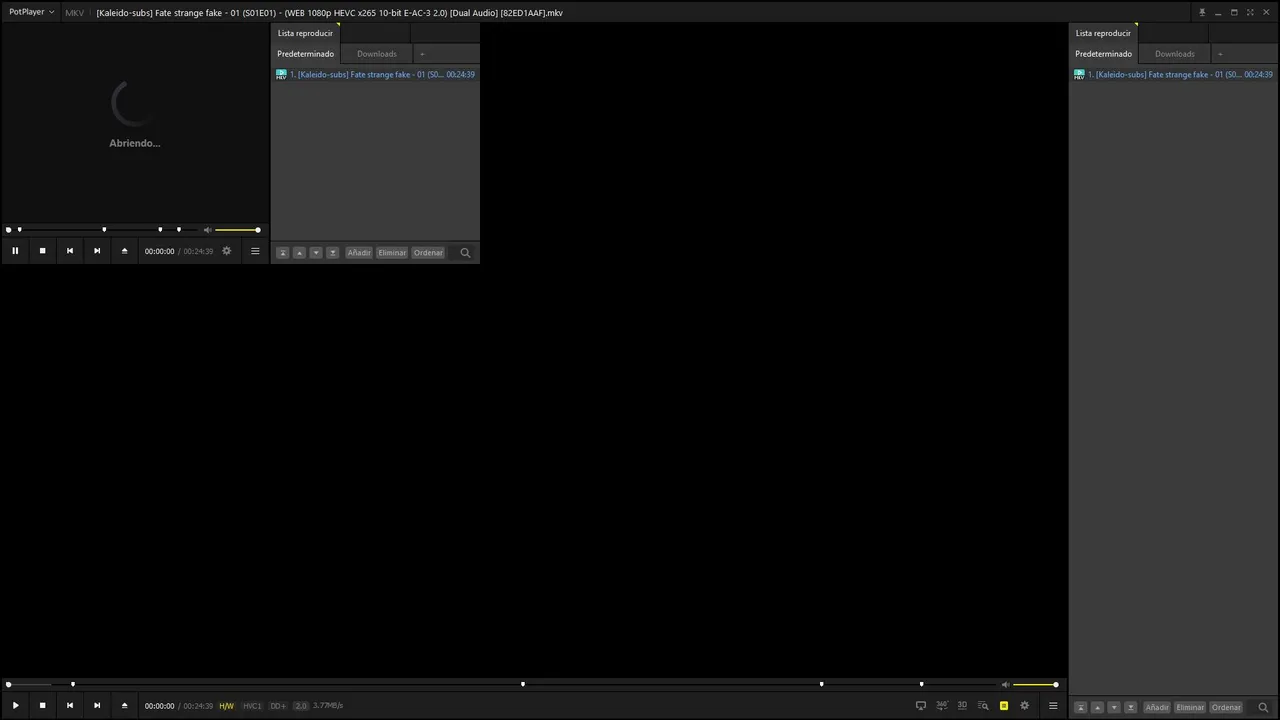The width and height of the screenshot is (1280, 720).
Task: Start playback with main player's Play button
Action: pyautogui.click(x=15, y=706)
